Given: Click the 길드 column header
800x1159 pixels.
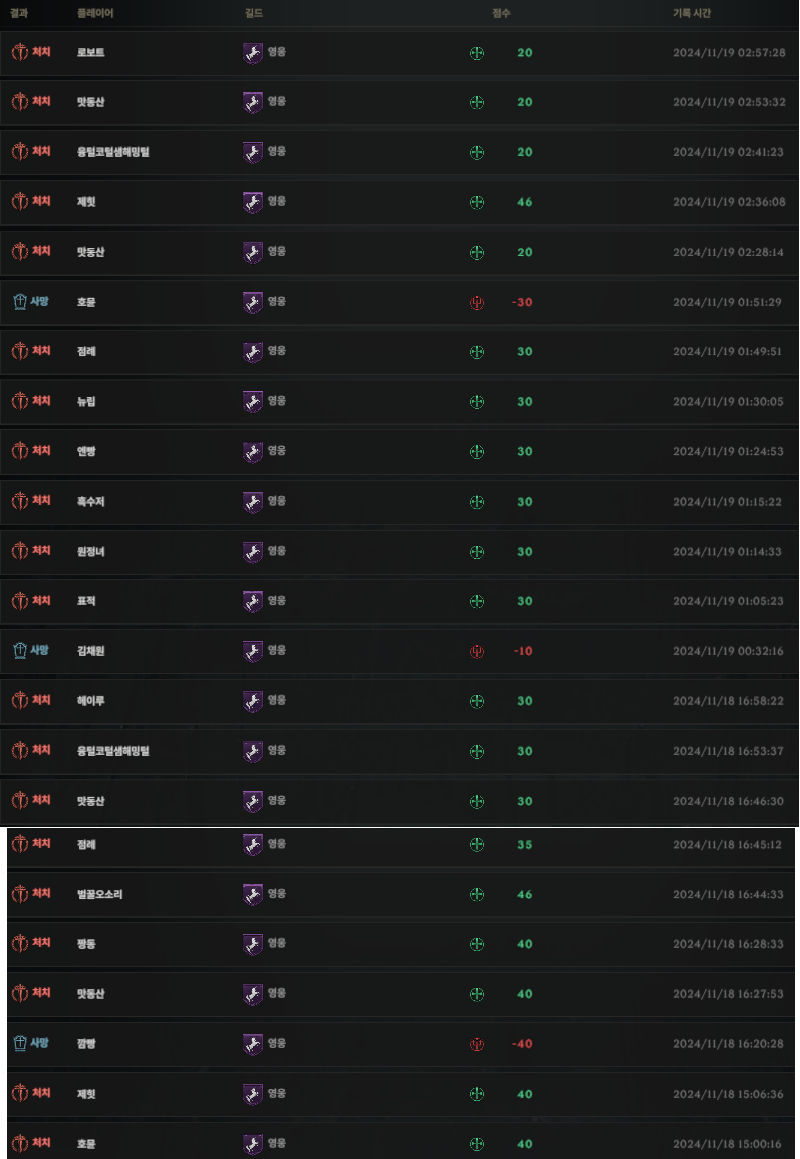Looking at the screenshot, I should [x=254, y=13].
